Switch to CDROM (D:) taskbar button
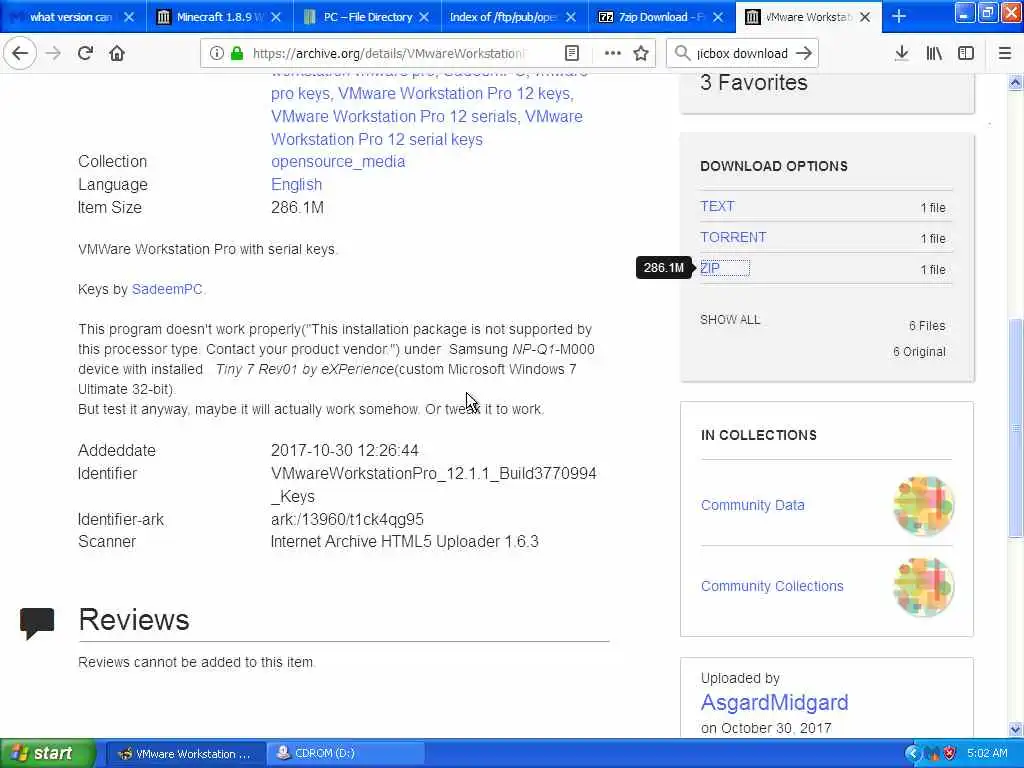Viewport: 1024px width, 768px height. point(345,754)
